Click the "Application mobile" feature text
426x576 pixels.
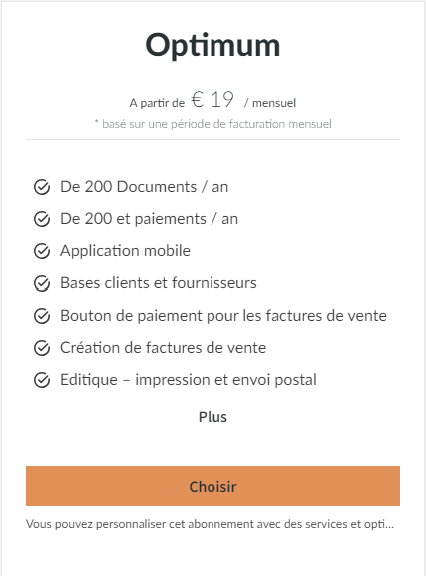125,251
